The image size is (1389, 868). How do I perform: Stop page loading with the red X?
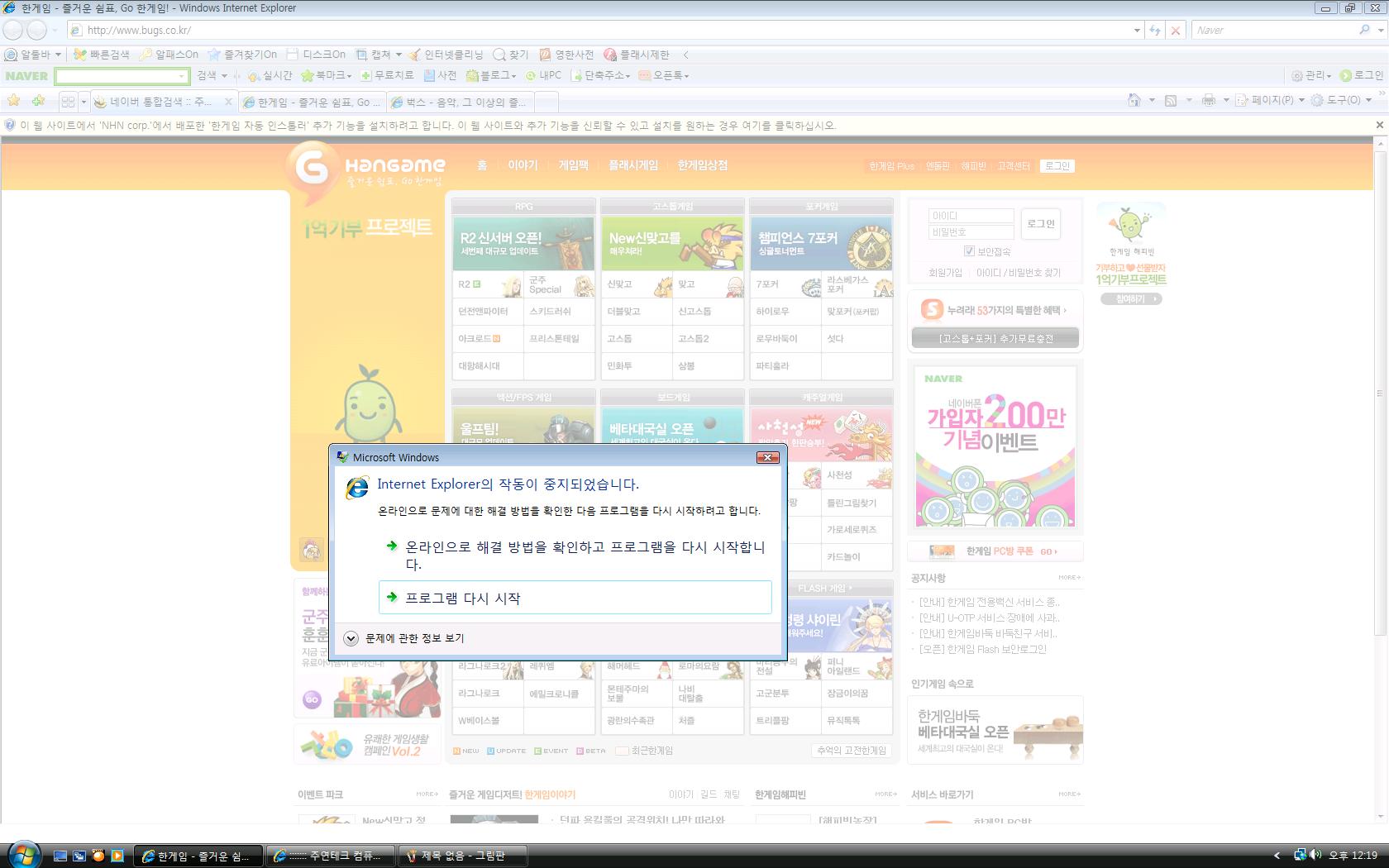pyautogui.click(x=1176, y=31)
